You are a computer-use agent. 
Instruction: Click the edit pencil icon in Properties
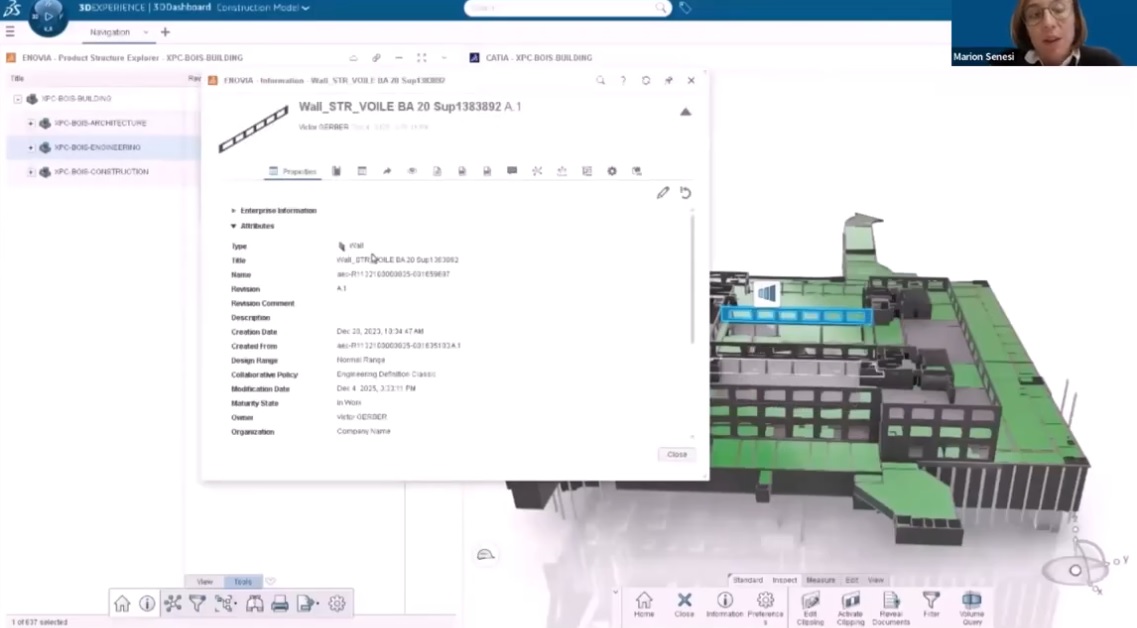(x=662, y=193)
